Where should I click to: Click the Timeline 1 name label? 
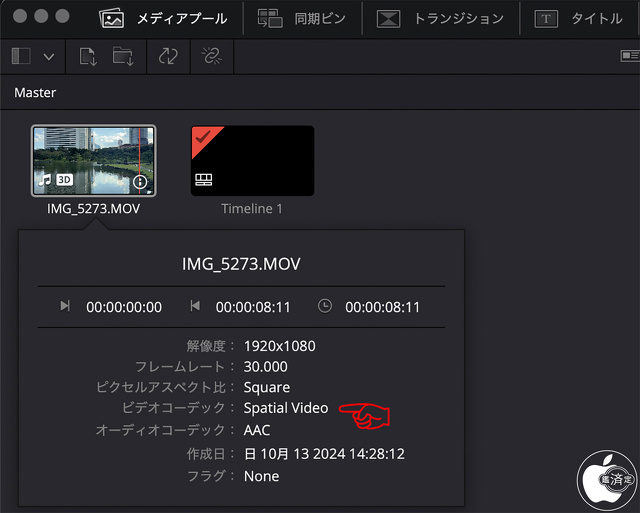point(252,209)
